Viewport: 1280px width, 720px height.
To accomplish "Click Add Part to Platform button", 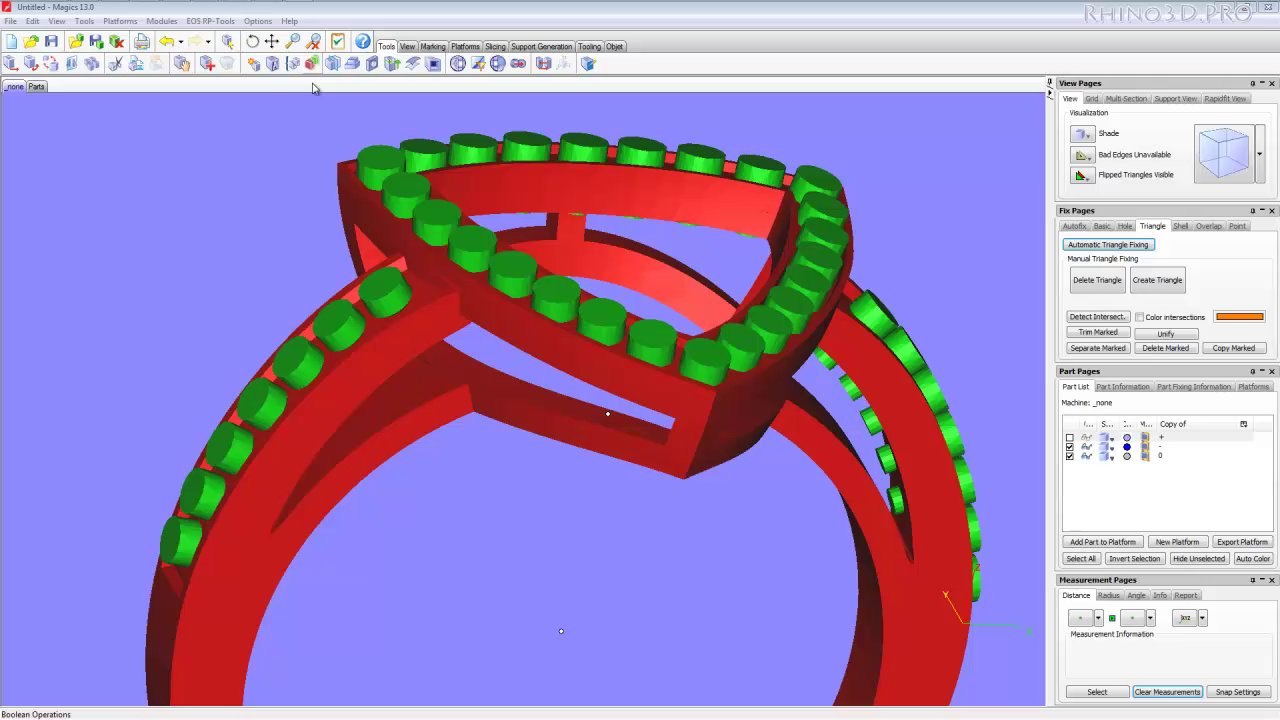I will (1103, 542).
